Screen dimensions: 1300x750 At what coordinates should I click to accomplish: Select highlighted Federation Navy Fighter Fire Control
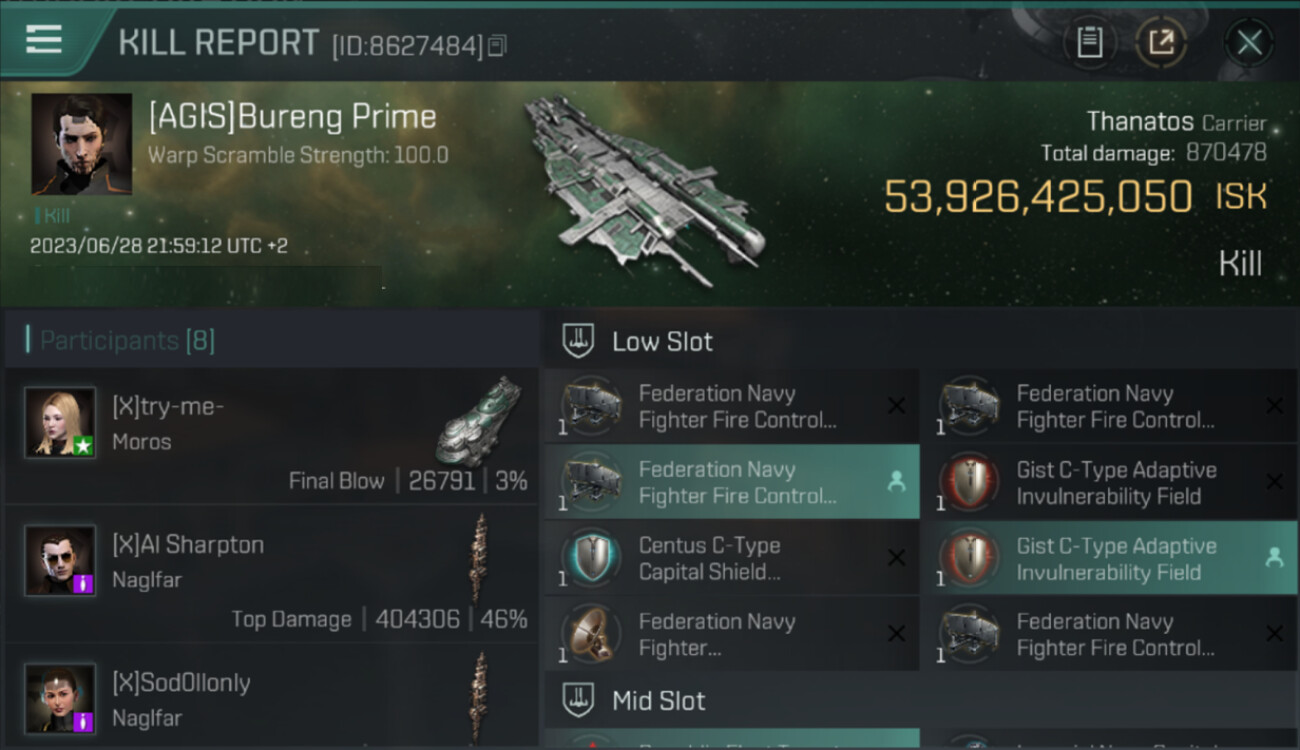point(731,482)
